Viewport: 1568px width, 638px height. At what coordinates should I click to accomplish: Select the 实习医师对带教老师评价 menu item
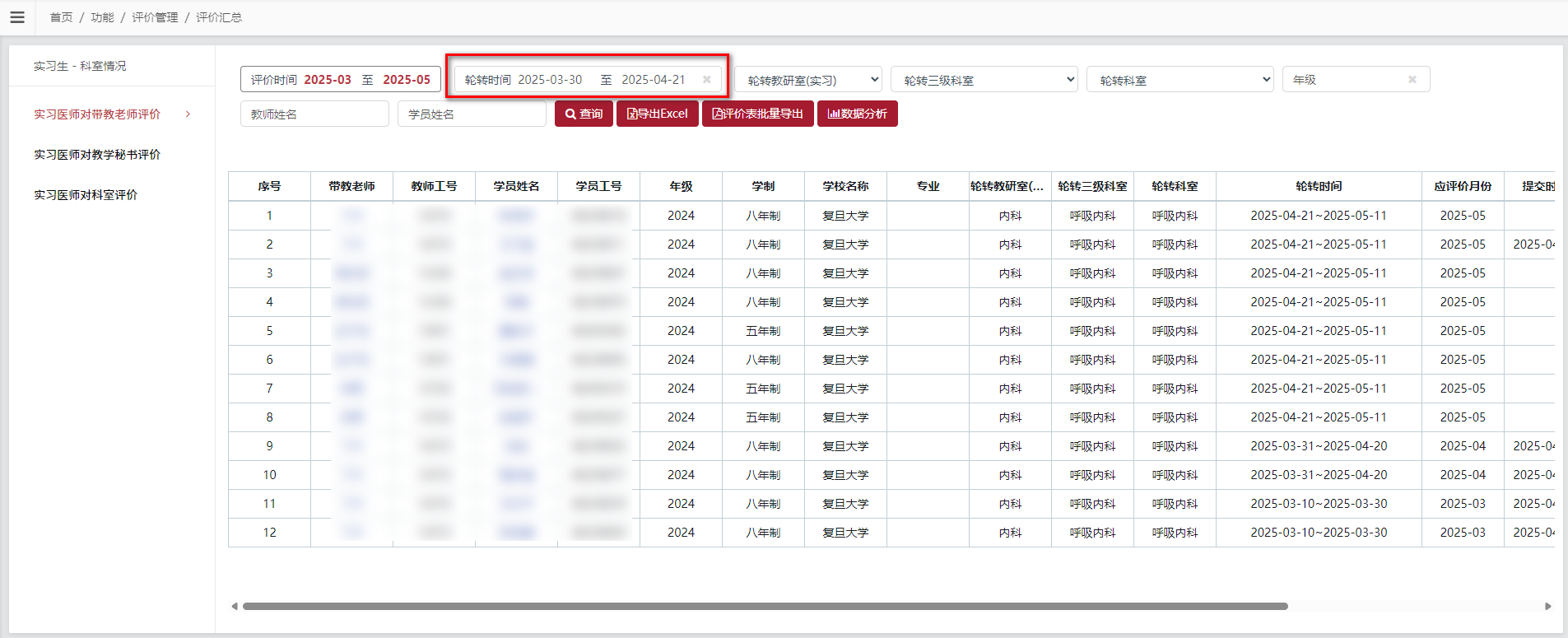97,114
